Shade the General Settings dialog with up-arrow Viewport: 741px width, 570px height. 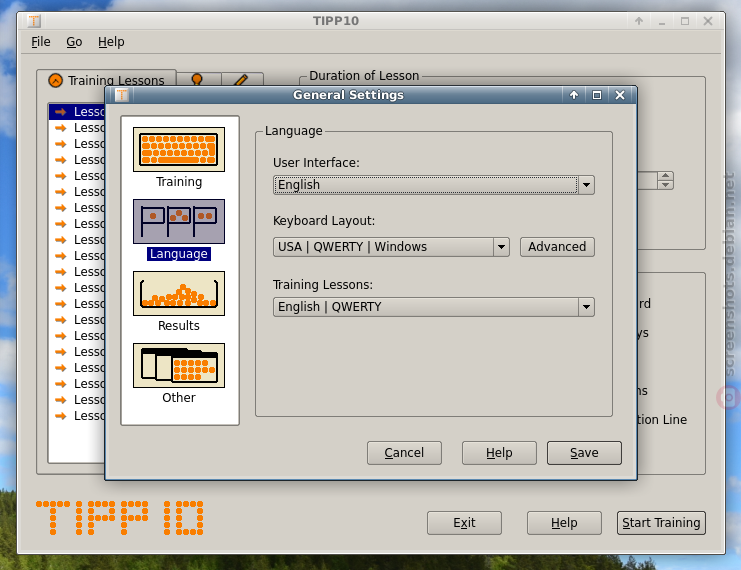pyautogui.click(x=574, y=95)
